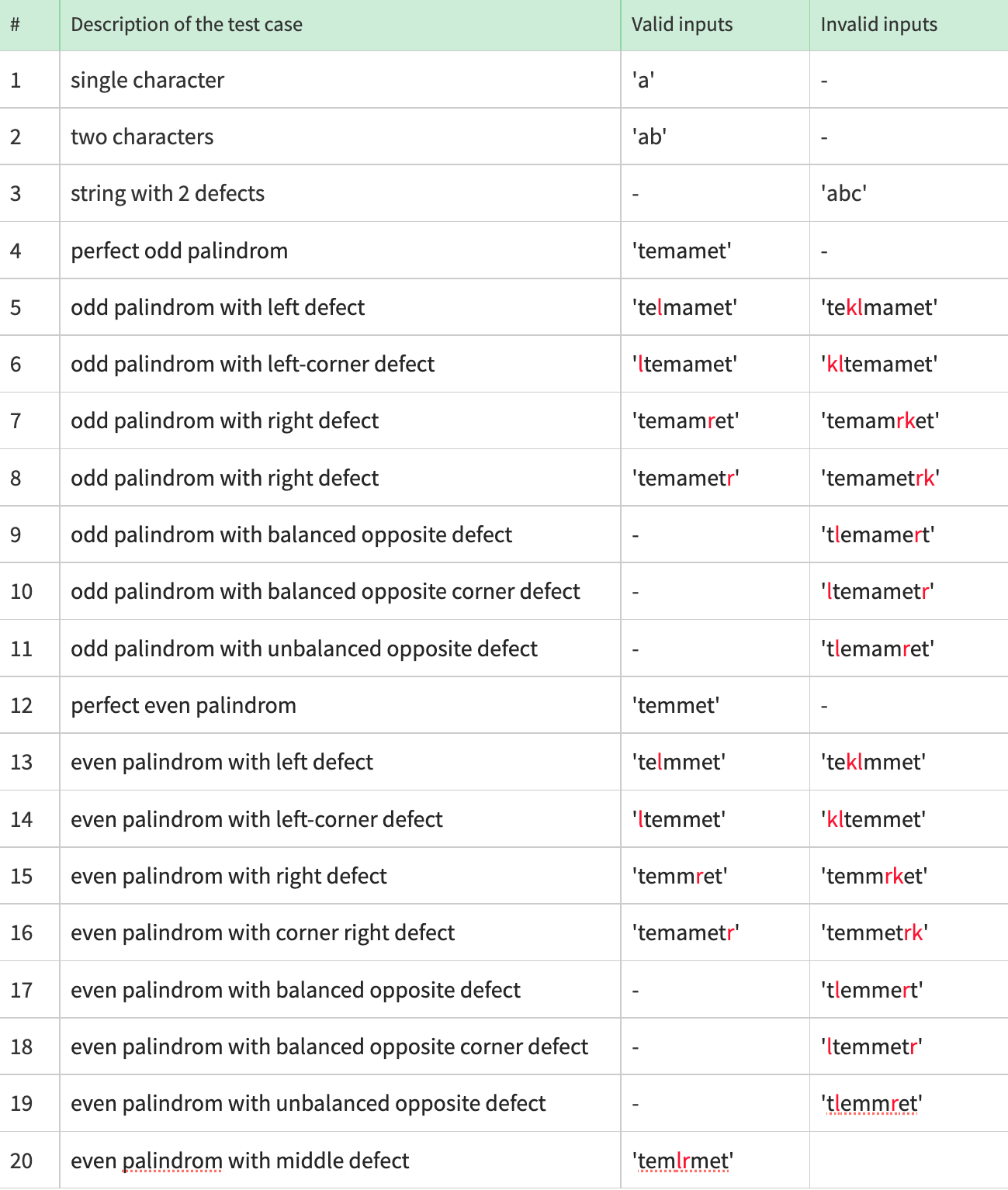Click the invalid input 'abc' cell
1008x1190 pixels.
pos(909,193)
